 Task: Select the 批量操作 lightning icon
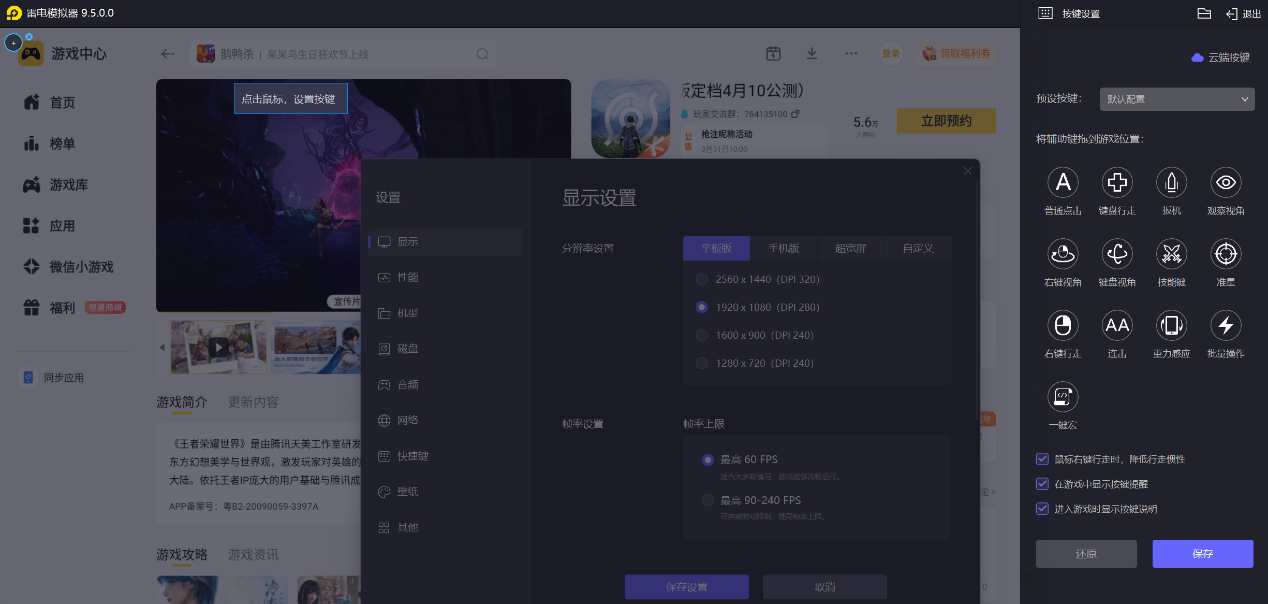pyautogui.click(x=1226, y=325)
